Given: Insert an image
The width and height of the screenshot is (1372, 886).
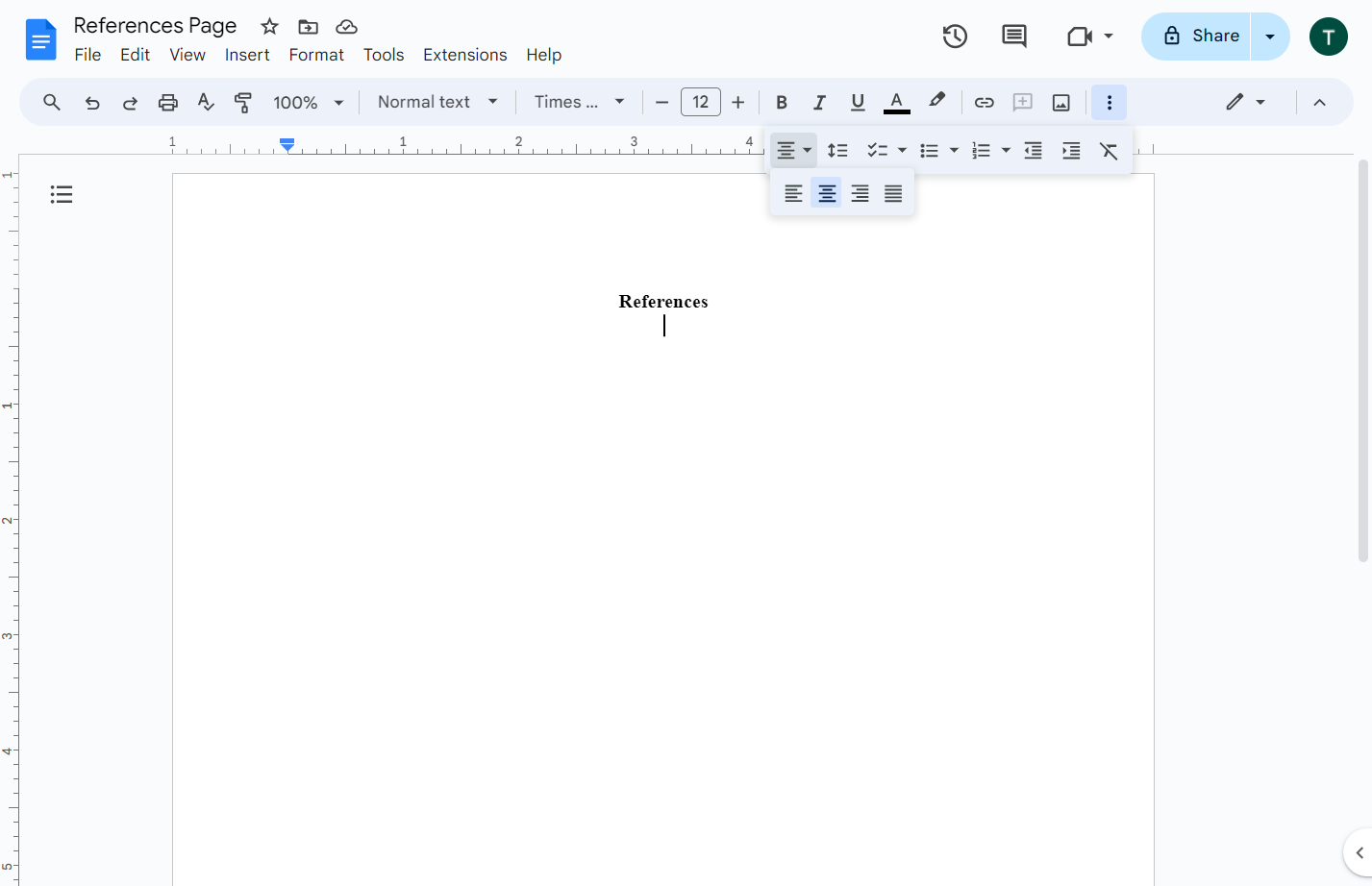Looking at the screenshot, I should (1061, 102).
